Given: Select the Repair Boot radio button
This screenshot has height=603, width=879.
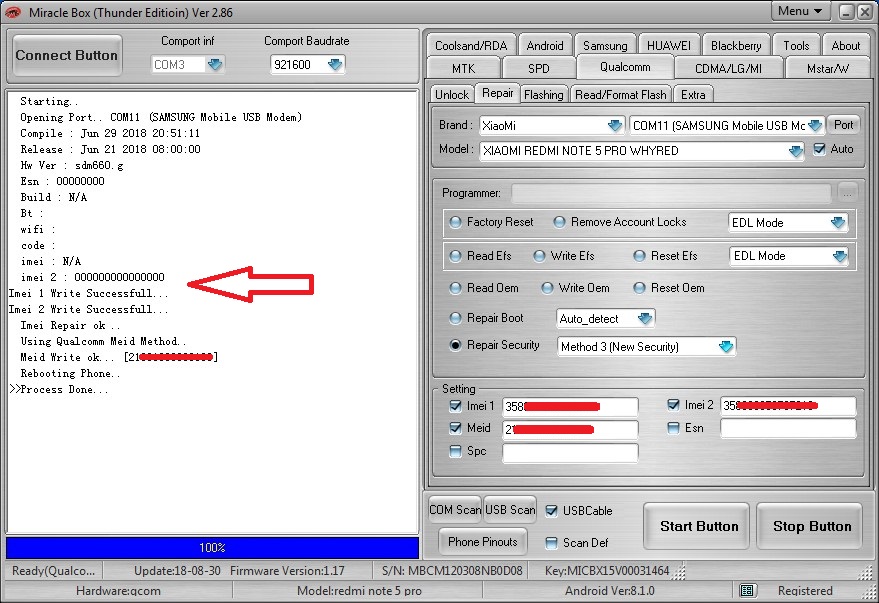Looking at the screenshot, I should [x=455, y=318].
